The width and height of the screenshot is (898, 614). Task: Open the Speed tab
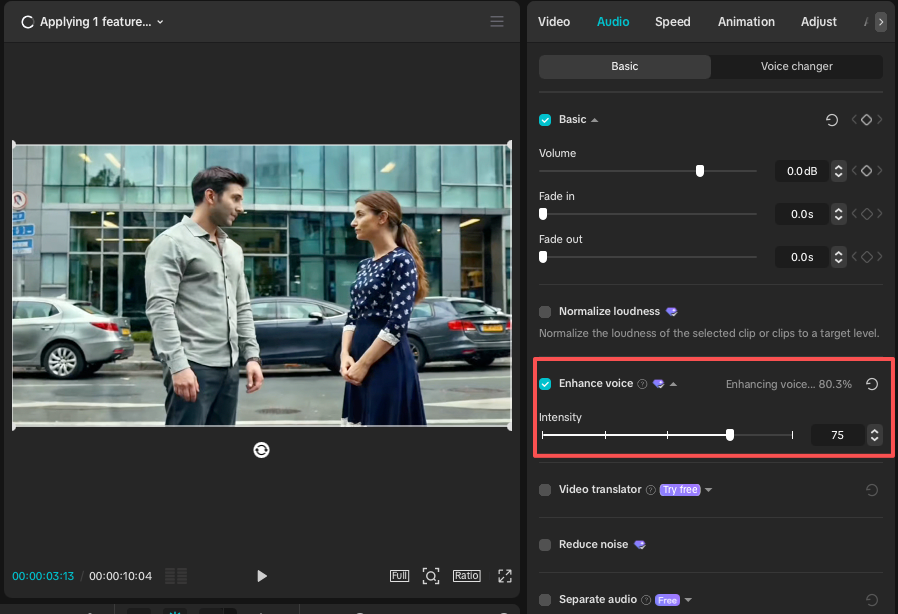coord(672,21)
